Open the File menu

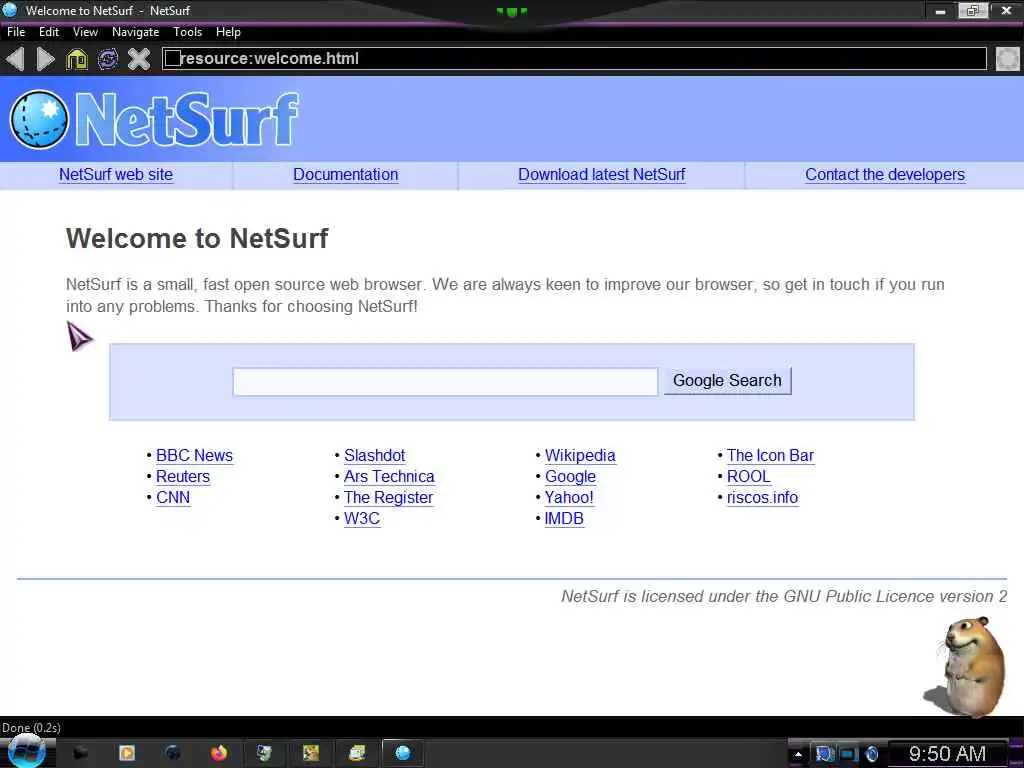(16, 32)
